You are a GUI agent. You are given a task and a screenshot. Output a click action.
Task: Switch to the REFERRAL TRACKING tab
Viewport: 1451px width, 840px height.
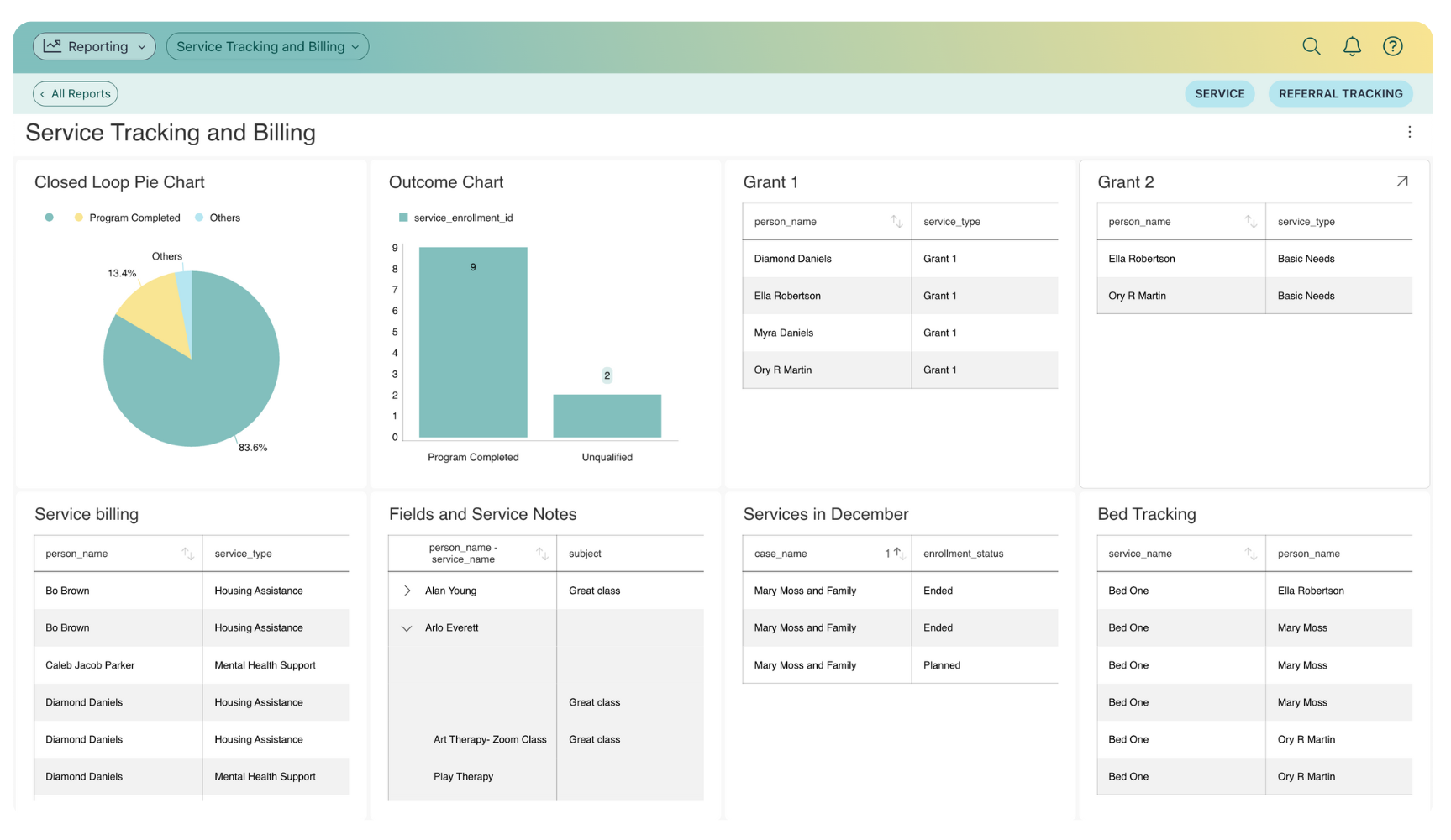click(1340, 93)
